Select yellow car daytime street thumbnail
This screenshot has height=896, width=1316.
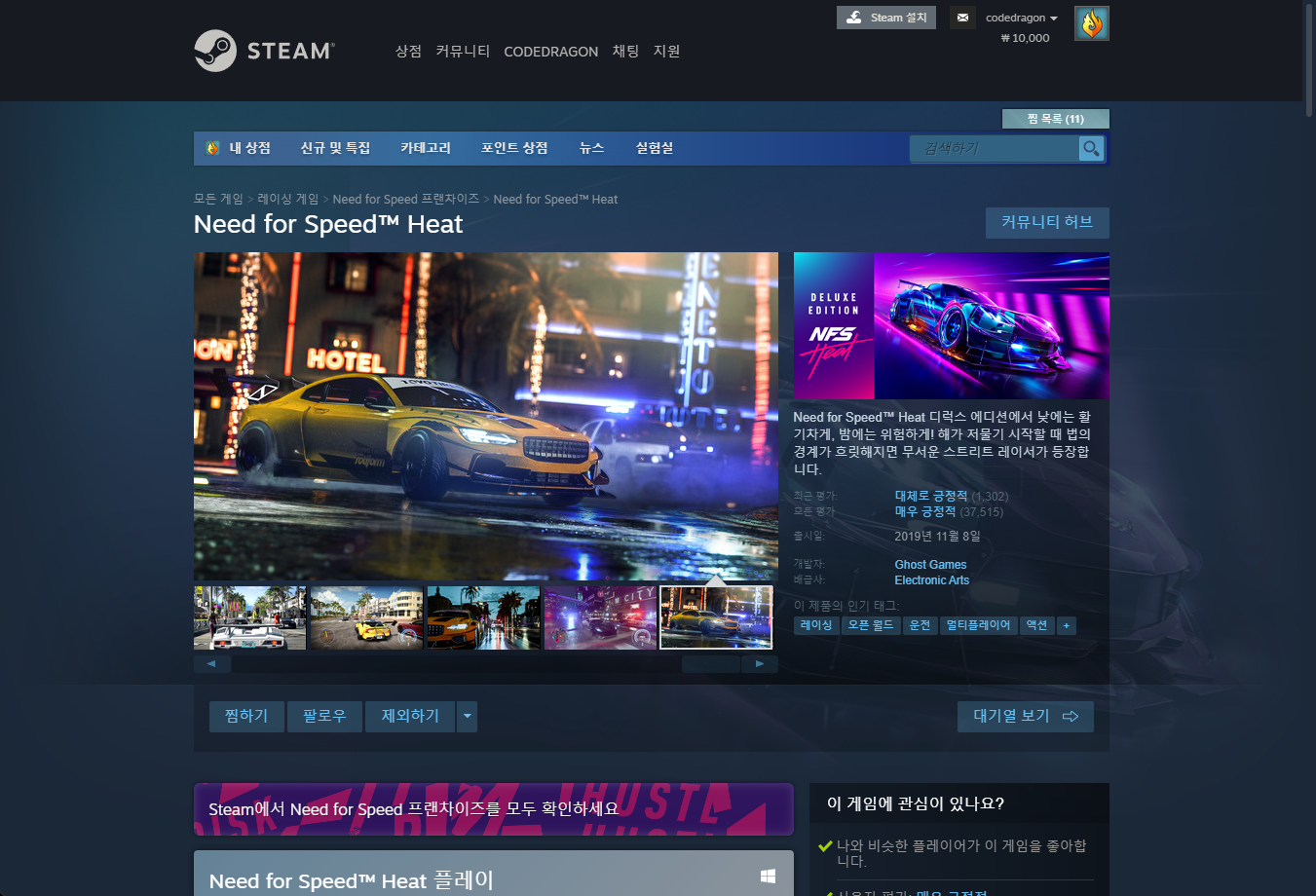[366, 617]
